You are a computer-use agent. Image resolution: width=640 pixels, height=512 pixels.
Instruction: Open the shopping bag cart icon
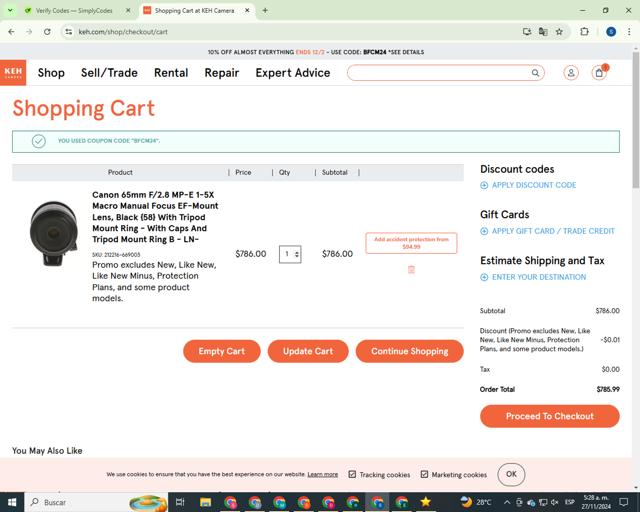pos(599,73)
